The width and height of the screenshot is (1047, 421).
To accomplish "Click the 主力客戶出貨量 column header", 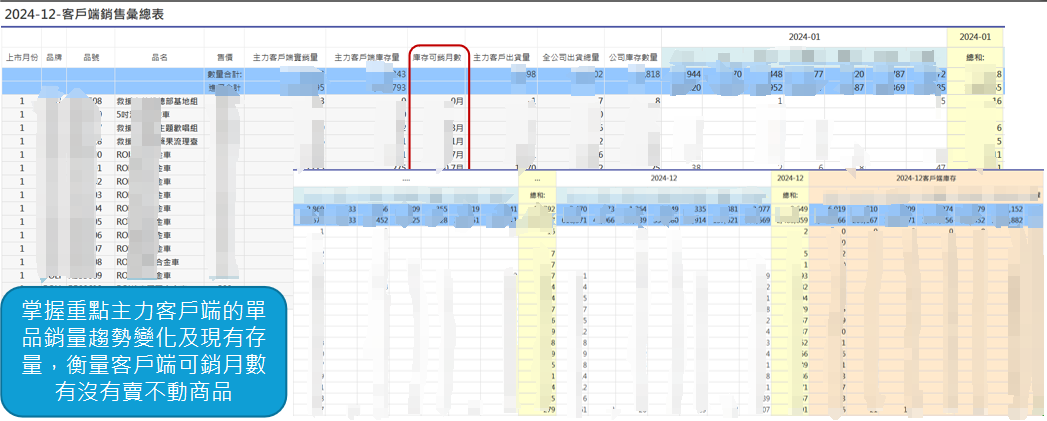I will 504,58.
